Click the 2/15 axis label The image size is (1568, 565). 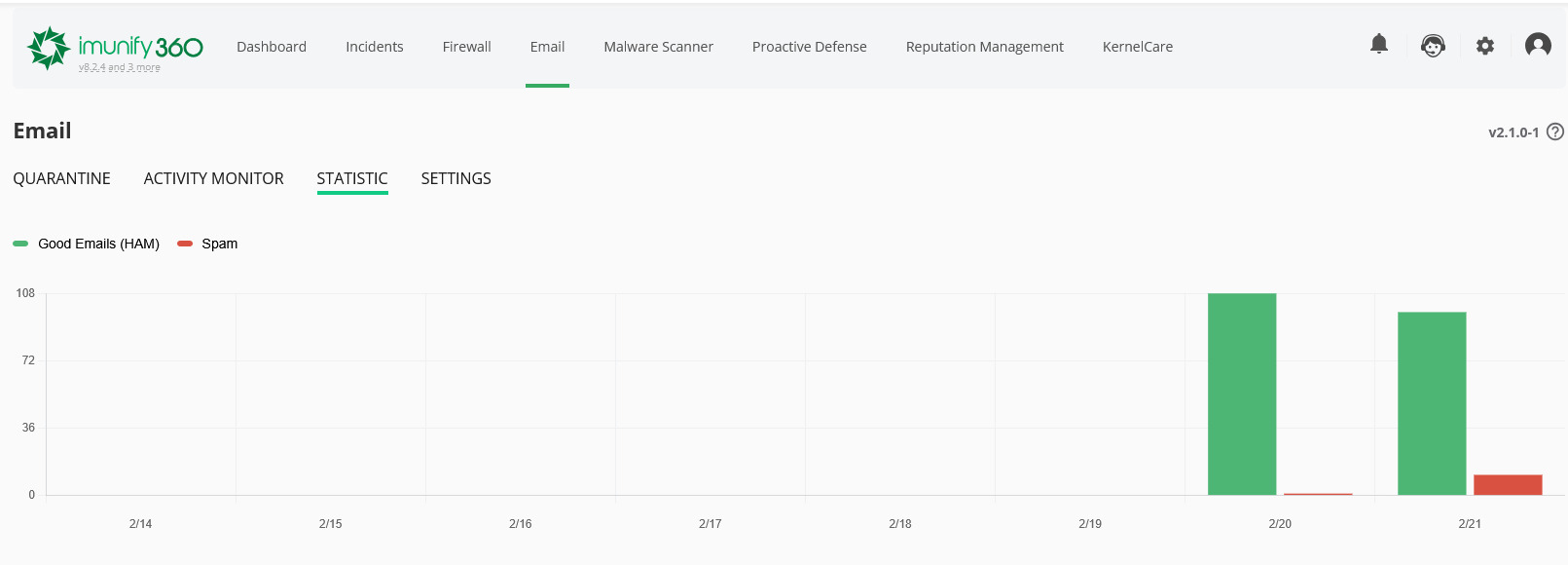(331, 524)
